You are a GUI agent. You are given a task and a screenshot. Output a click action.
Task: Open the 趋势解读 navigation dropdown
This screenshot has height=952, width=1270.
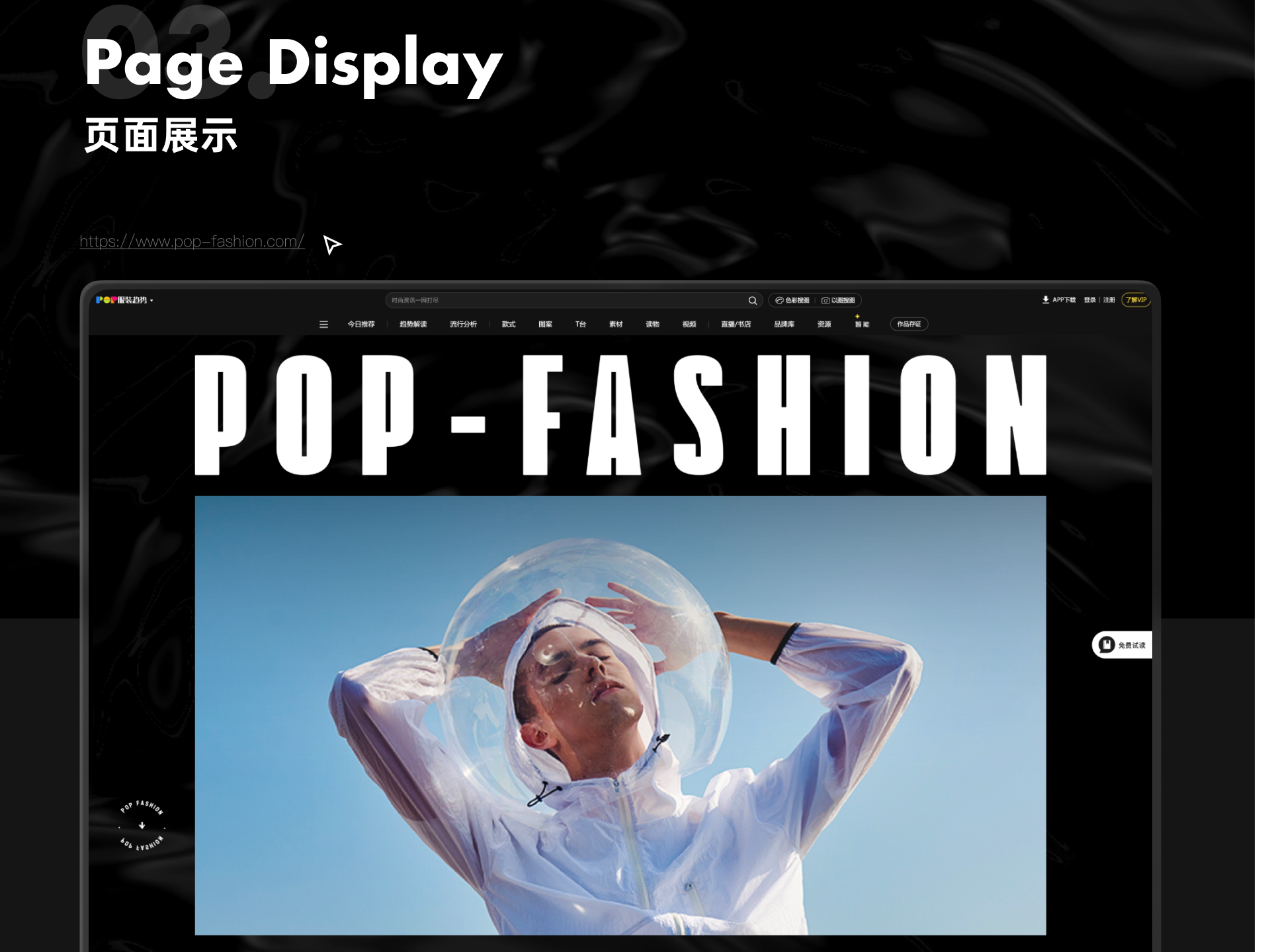click(x=413, y=324)
